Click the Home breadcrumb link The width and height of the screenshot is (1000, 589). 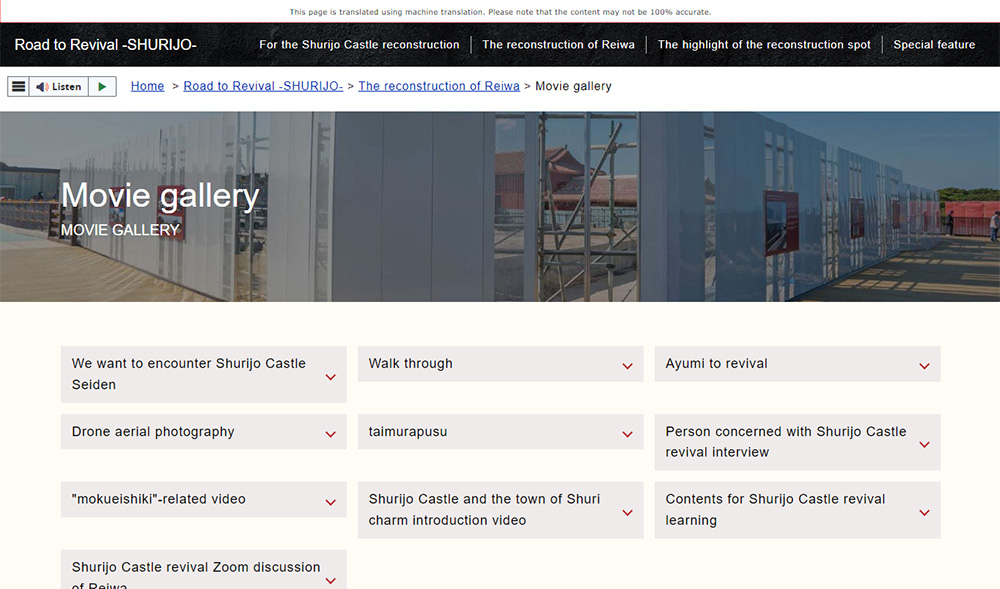click(x=147, y=86)
